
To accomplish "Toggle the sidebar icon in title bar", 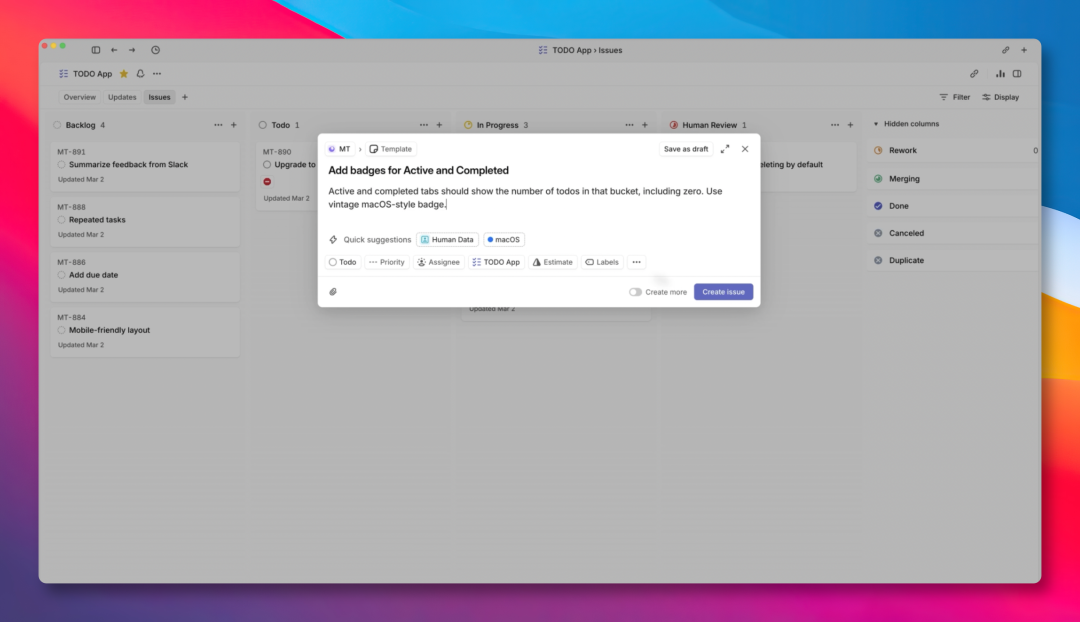I will (96, 50).
